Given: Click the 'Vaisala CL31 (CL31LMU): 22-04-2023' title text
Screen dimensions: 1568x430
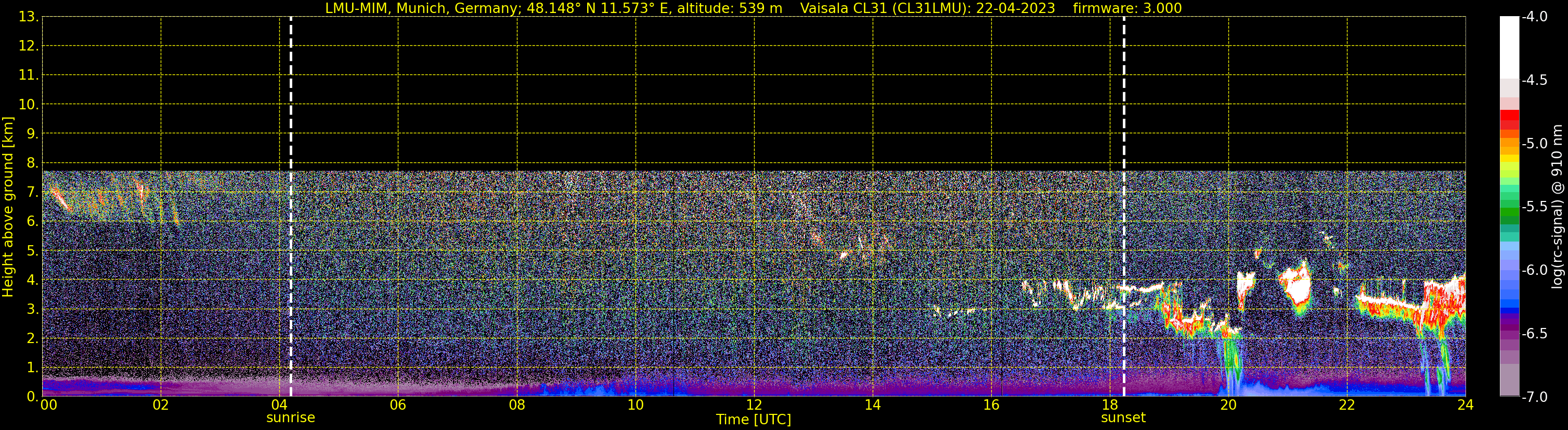Looking at the screenshot, I should [927, 8].
